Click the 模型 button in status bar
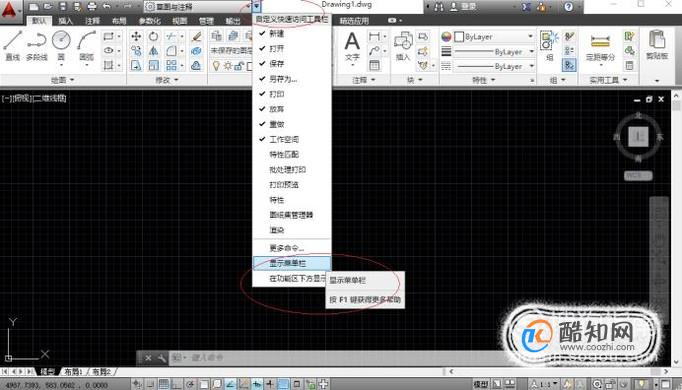 point(481,384)
